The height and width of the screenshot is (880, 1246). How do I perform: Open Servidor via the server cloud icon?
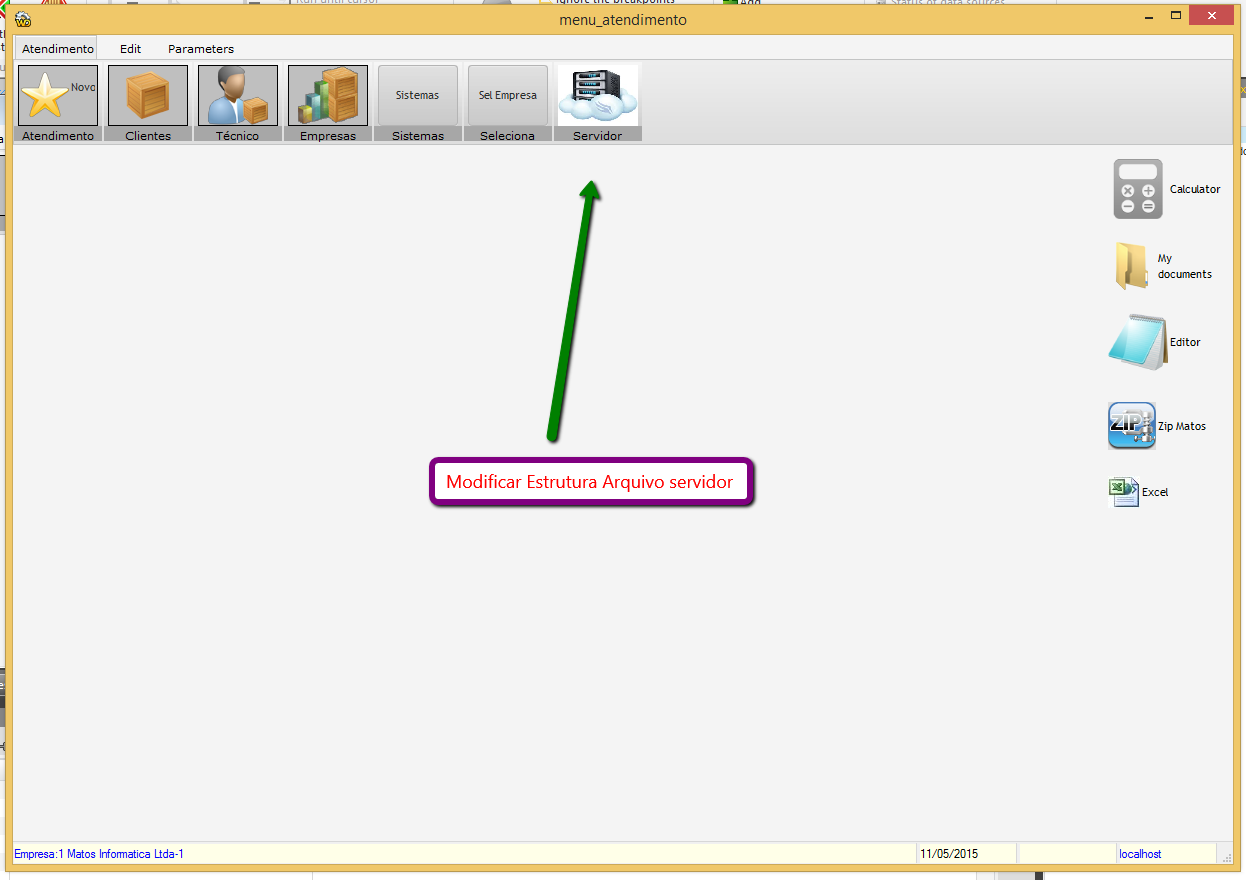597,95
